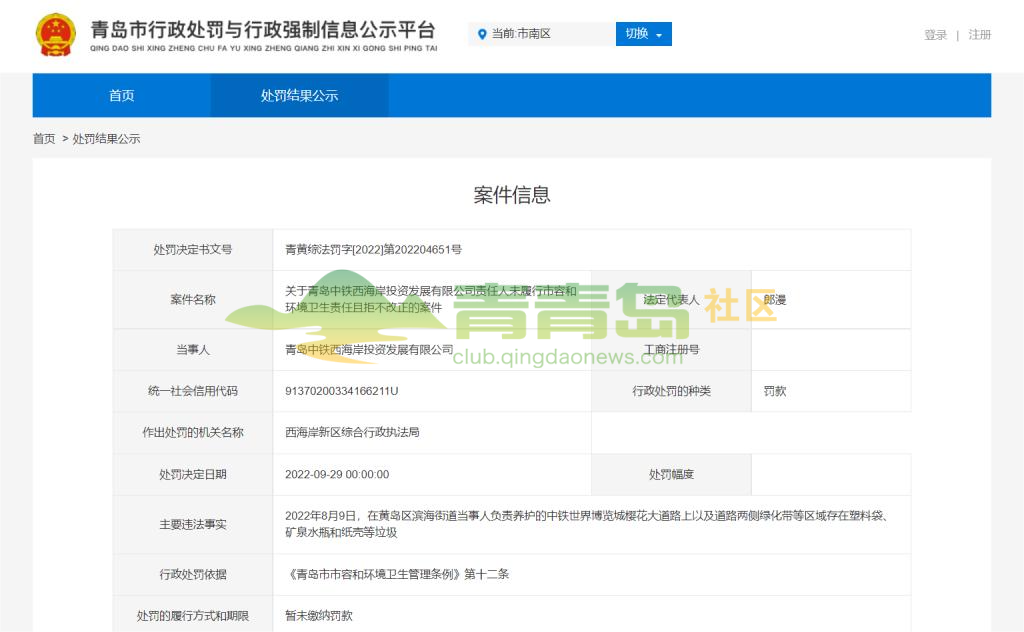The image size is (1024, 632).
Task: Click the national emblem logo
Action: 56,35
